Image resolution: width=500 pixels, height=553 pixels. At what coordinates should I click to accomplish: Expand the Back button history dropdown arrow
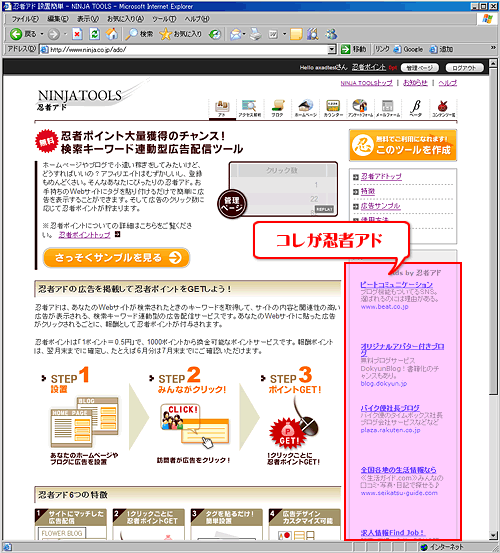42,34
